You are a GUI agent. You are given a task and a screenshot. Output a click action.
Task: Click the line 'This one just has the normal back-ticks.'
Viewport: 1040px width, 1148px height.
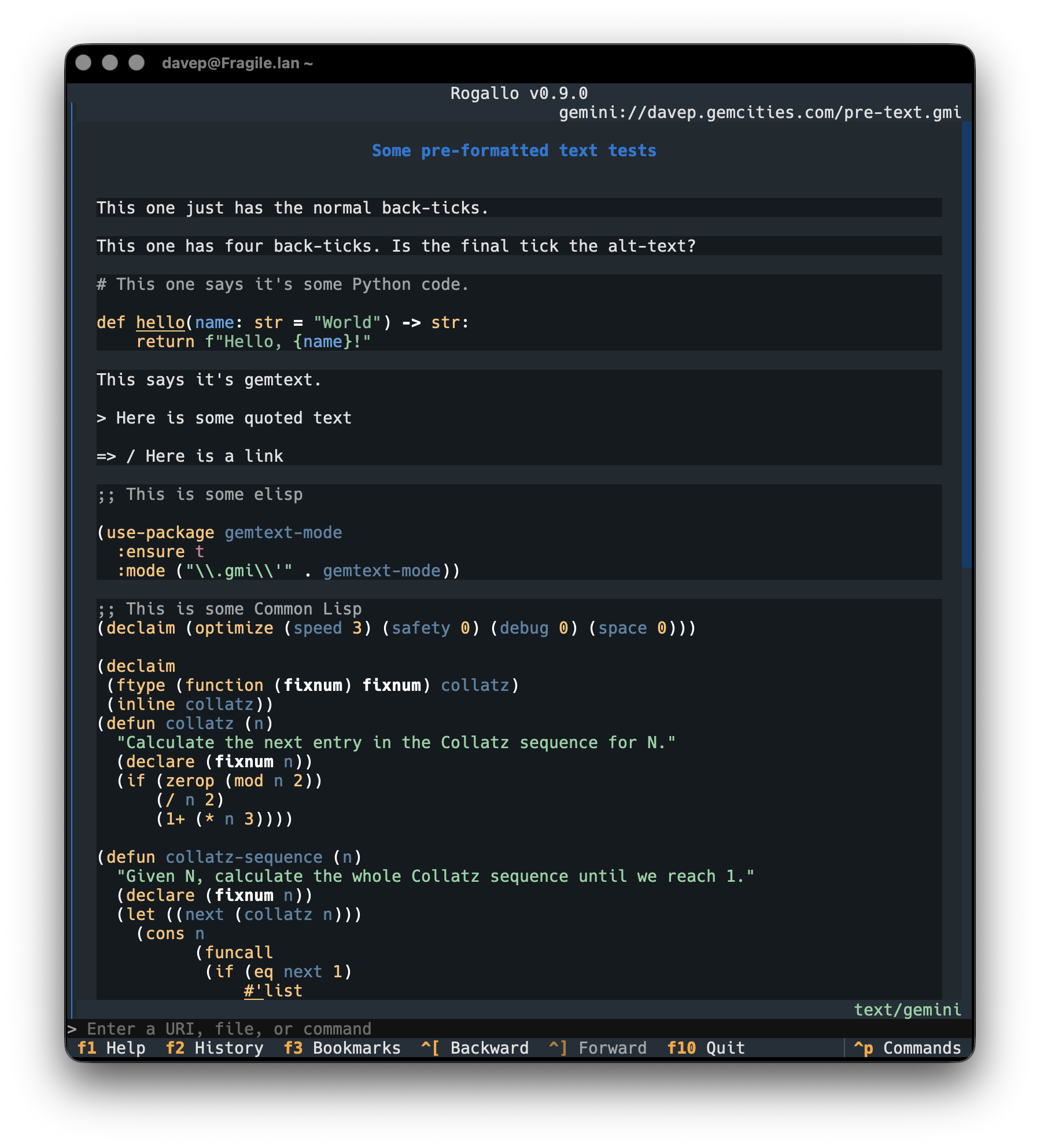click(x=293, y=208)
